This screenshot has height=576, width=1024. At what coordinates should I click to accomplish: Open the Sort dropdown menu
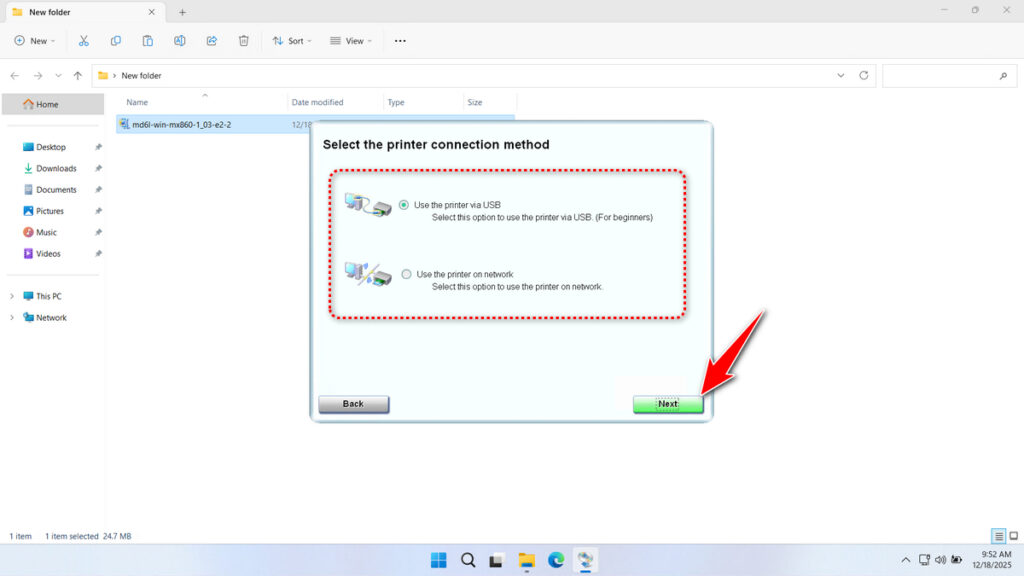pyautogui.click(x=292, y=41)
